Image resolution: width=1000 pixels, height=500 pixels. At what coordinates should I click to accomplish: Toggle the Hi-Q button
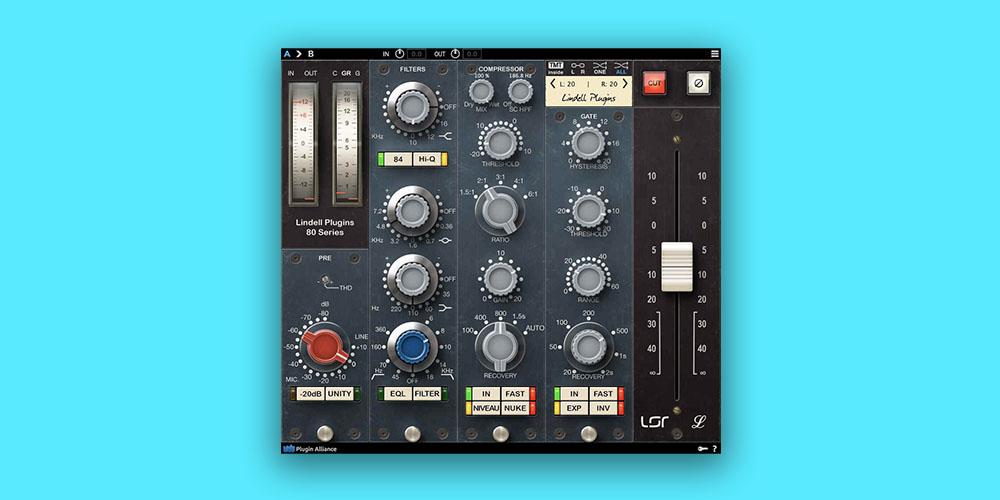tap(427, 159)
